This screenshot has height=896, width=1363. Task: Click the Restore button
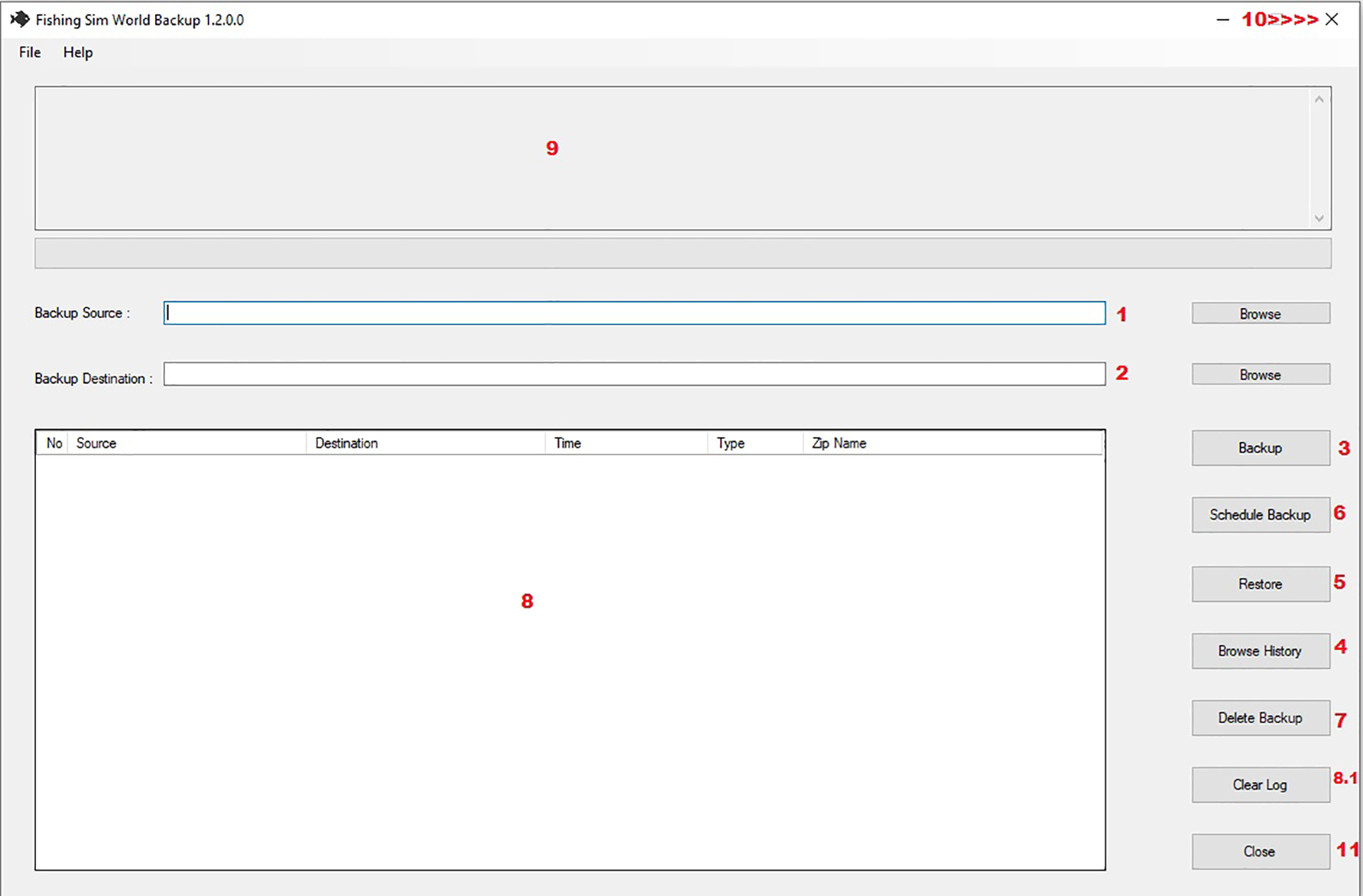[x=1261, y=584]
